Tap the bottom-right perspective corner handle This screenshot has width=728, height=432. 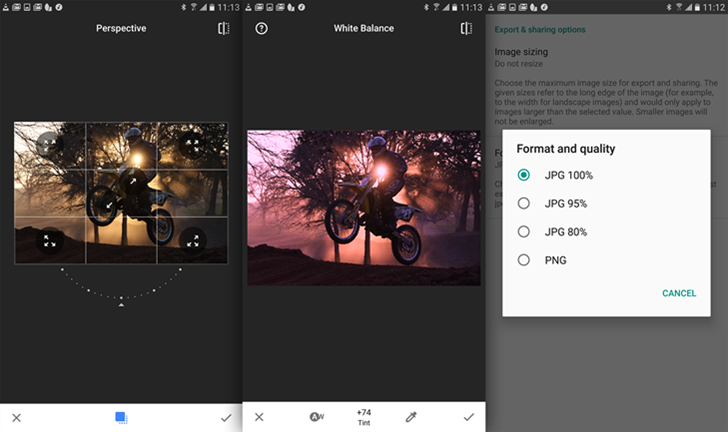(x=192, y=240)
